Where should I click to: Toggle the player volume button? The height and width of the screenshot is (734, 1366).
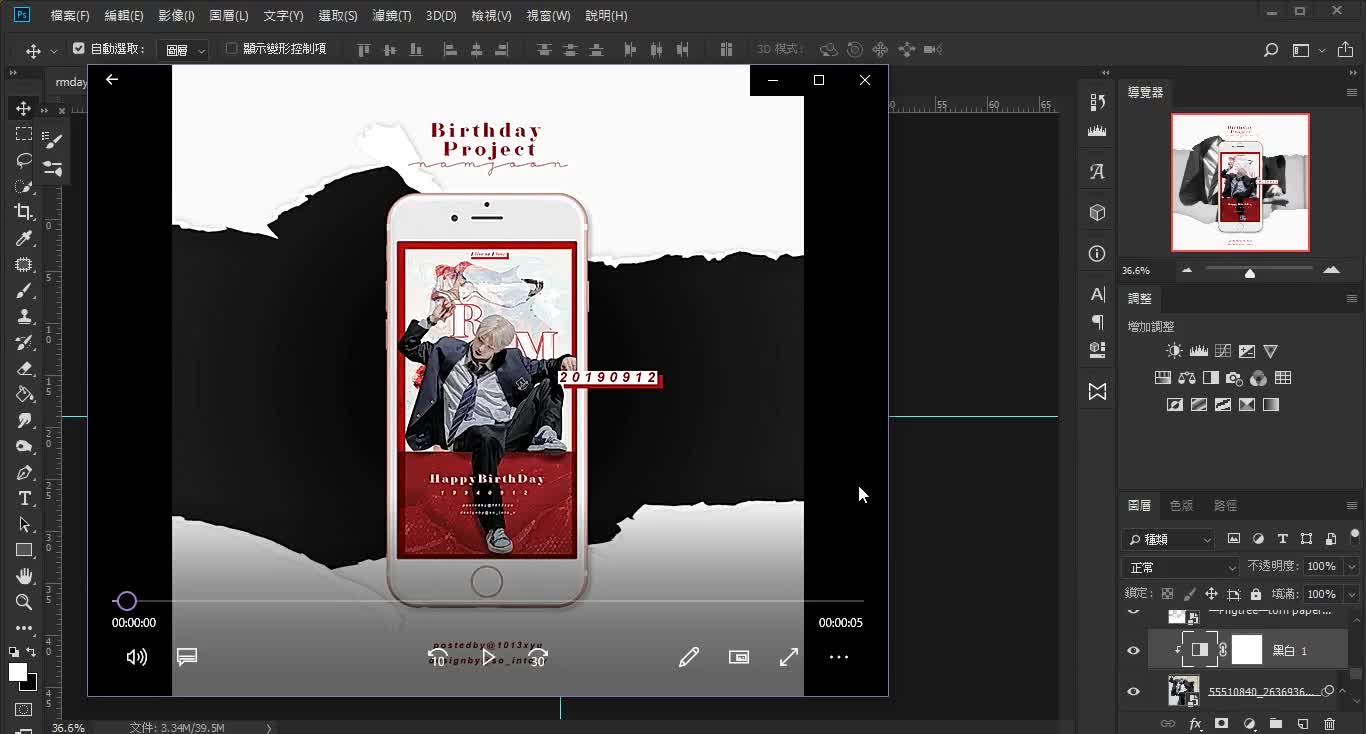(137, 657)
